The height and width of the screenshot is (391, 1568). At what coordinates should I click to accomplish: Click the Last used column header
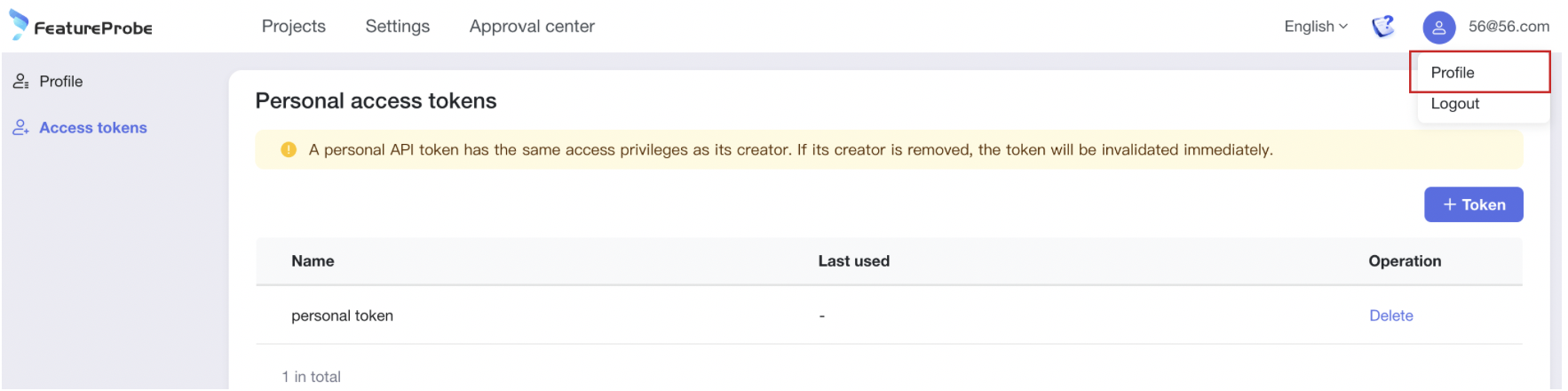(853, 261)
